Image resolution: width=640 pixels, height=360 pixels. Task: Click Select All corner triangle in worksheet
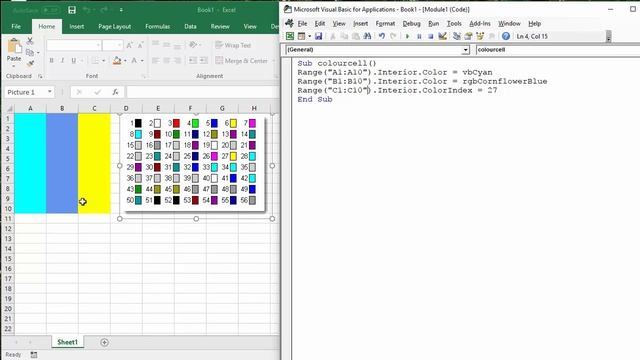9,109
